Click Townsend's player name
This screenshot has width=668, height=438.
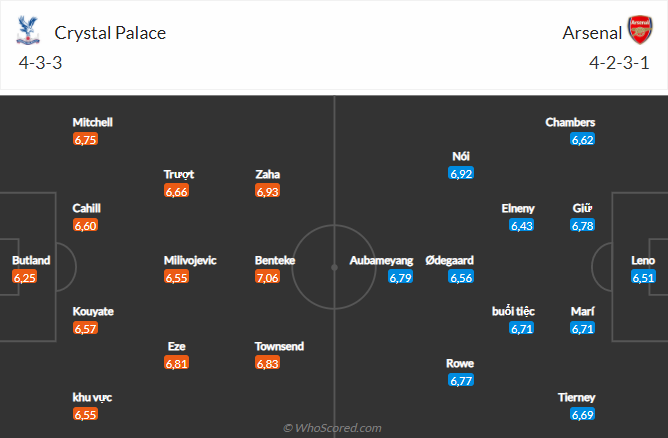tap(279, 346)
